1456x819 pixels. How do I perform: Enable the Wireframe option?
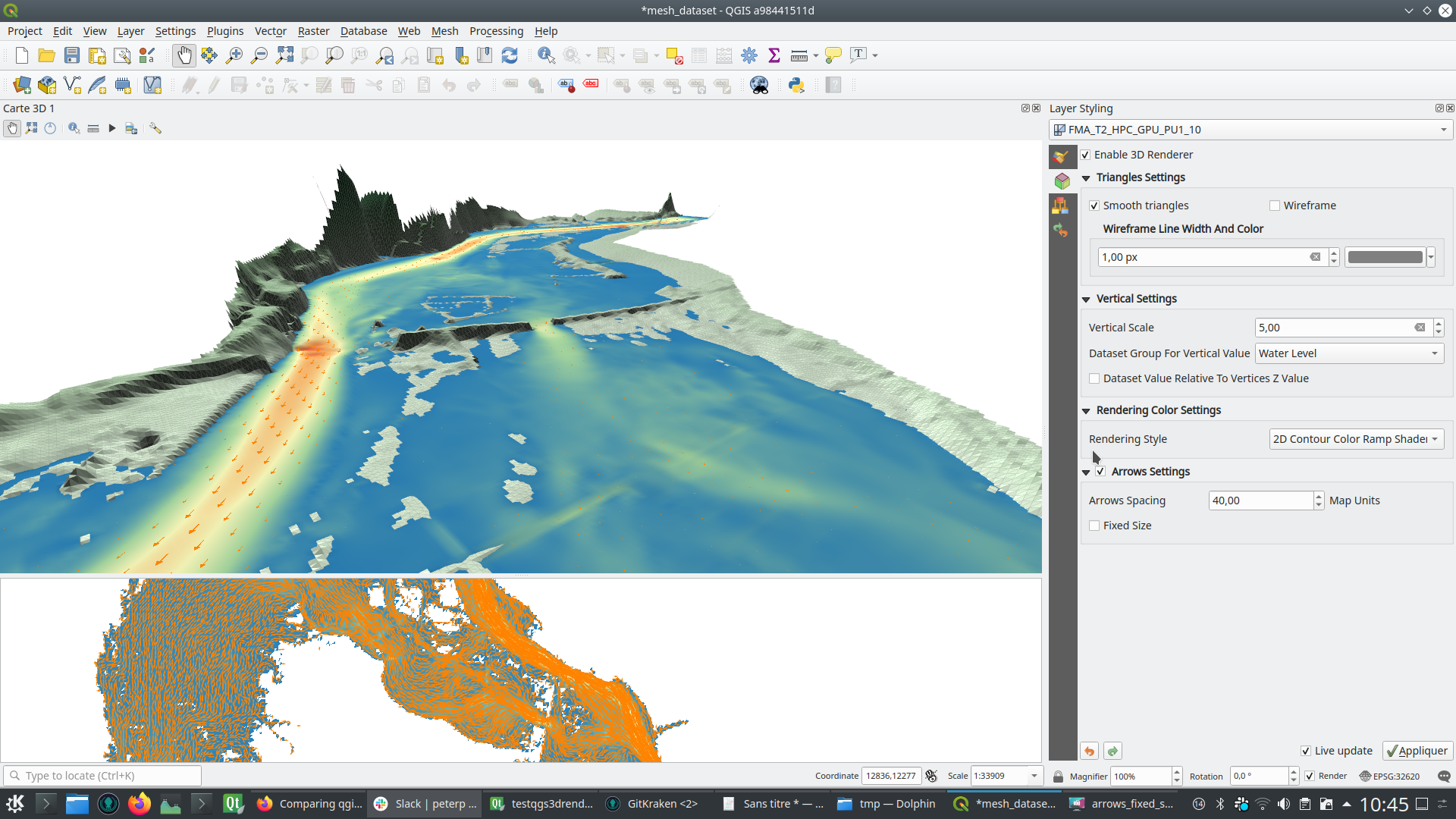coord(1276,206)
